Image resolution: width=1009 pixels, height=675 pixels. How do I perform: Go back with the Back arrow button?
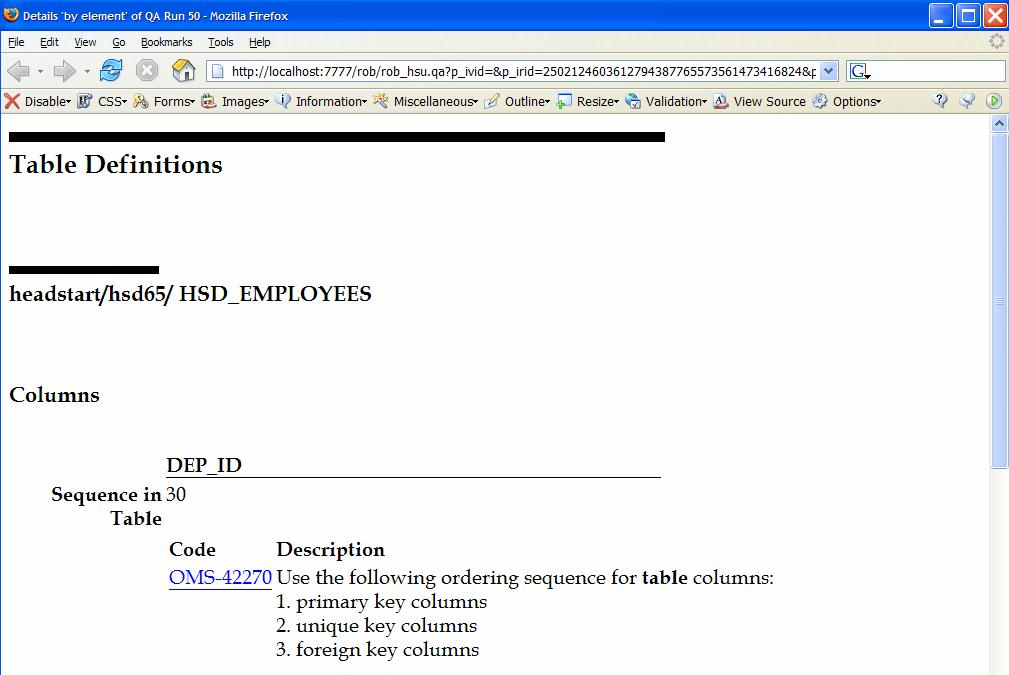[18, 71]
